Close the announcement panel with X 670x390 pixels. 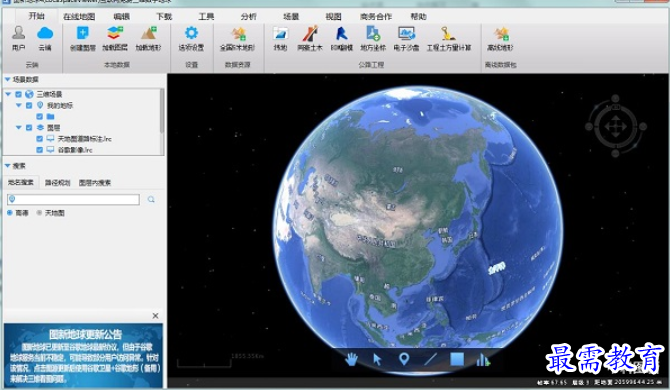156,316
